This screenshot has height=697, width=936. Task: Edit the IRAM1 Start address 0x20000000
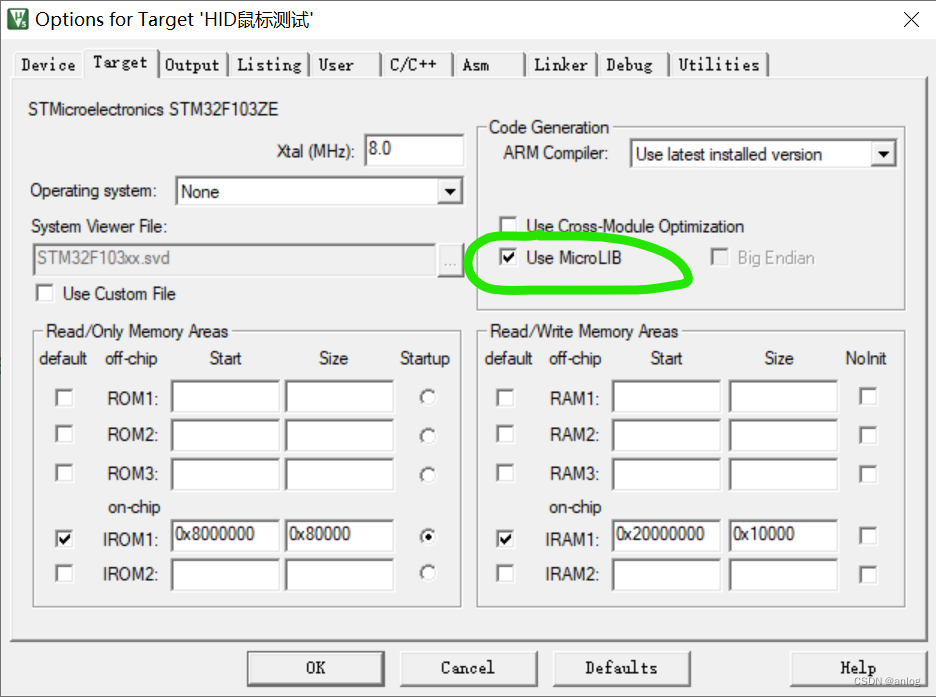[666, 535]
